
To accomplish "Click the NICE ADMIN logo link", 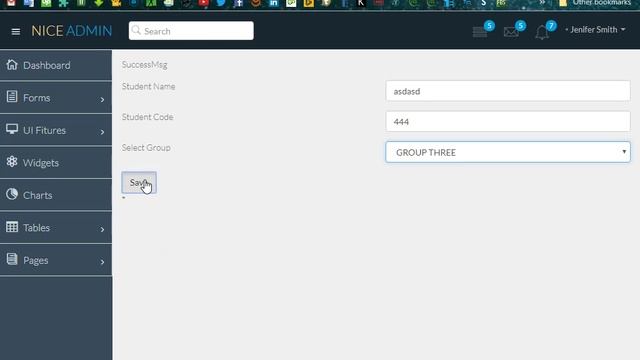I will (x=71, y=31).
